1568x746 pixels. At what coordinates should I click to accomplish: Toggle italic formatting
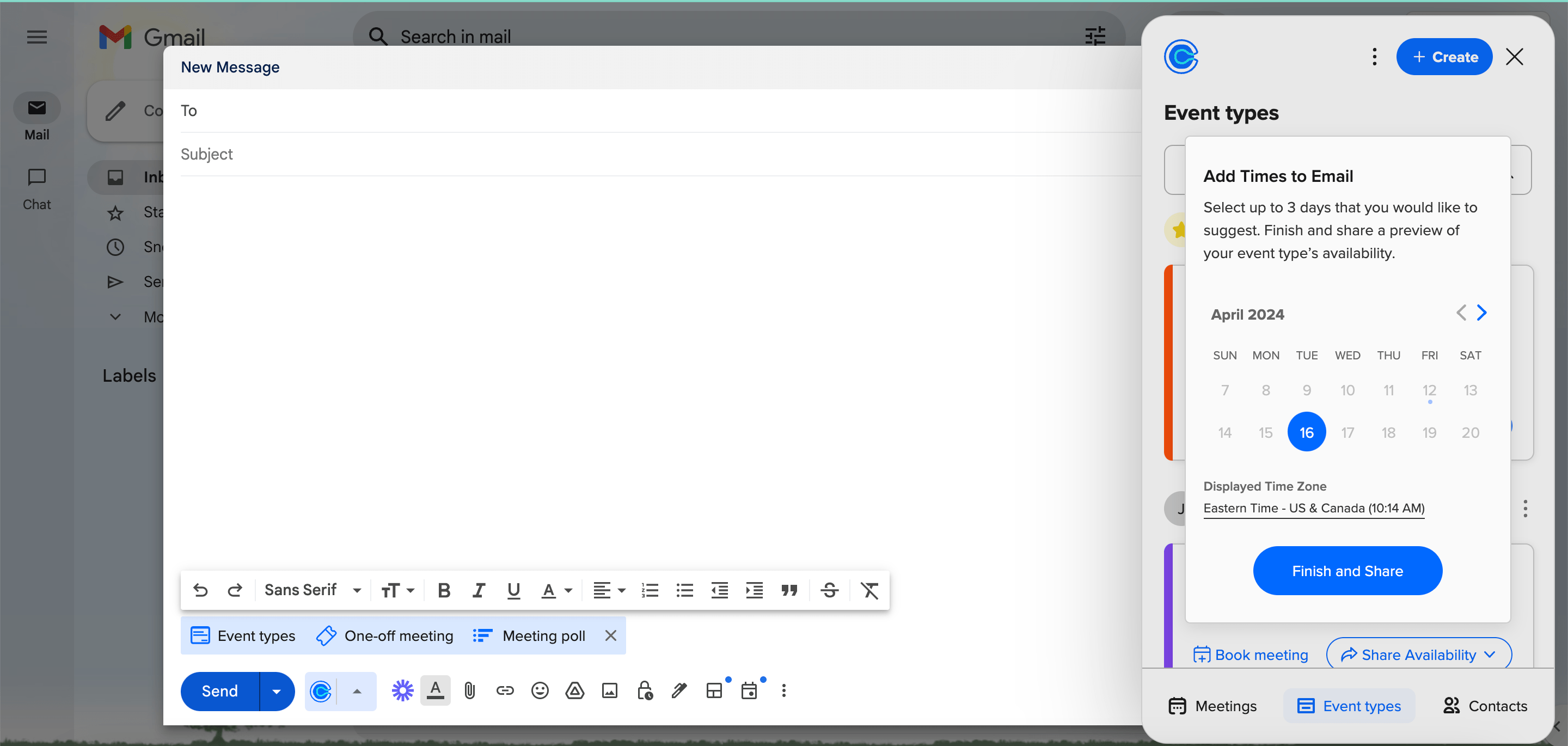pyautogui.click(x=479, y=590)
